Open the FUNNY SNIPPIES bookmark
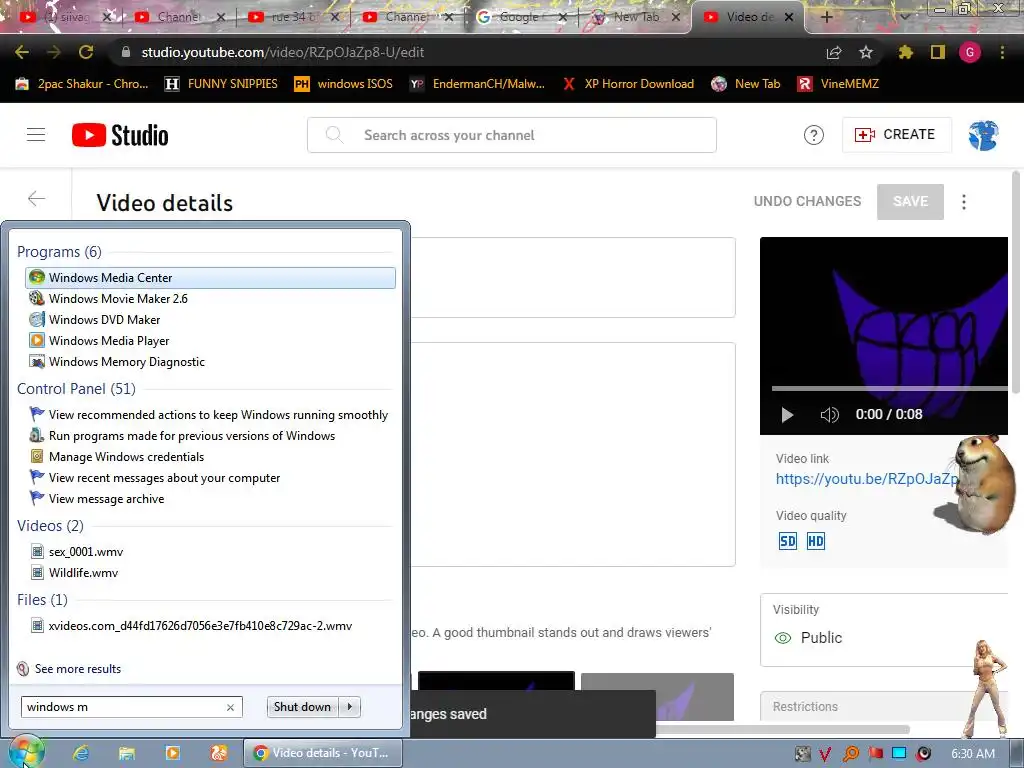 tap(221, 84)
